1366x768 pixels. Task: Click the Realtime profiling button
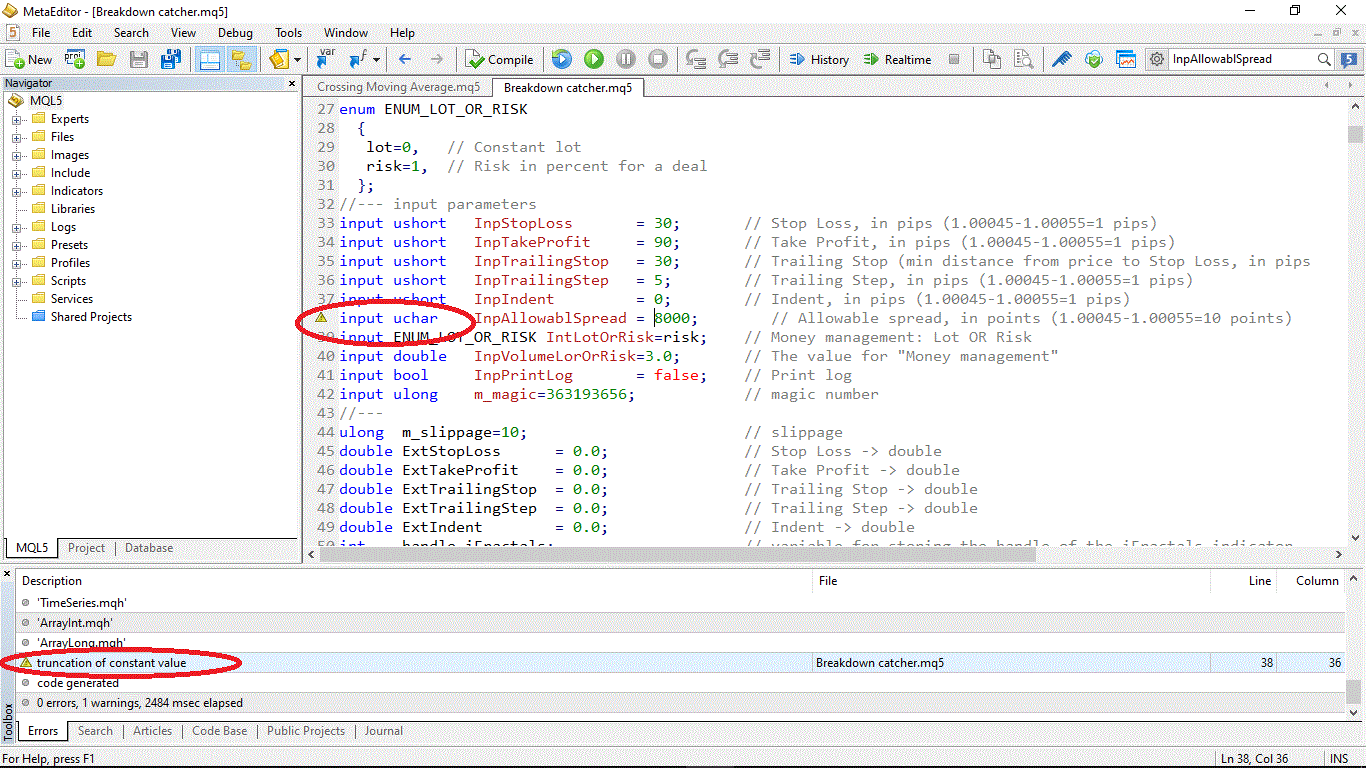(x=898, y=60)
